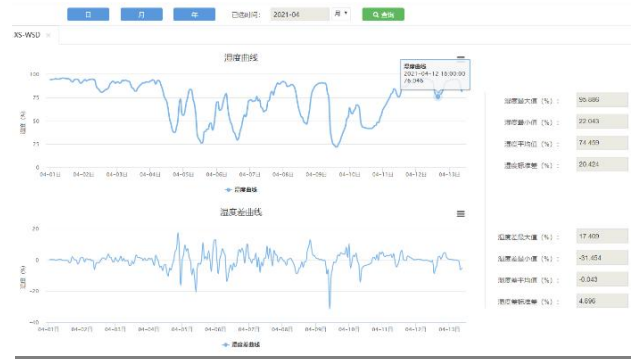Switch to the XS-WSD tab
This screenshot has height=360, width=631.
point(27,35)
